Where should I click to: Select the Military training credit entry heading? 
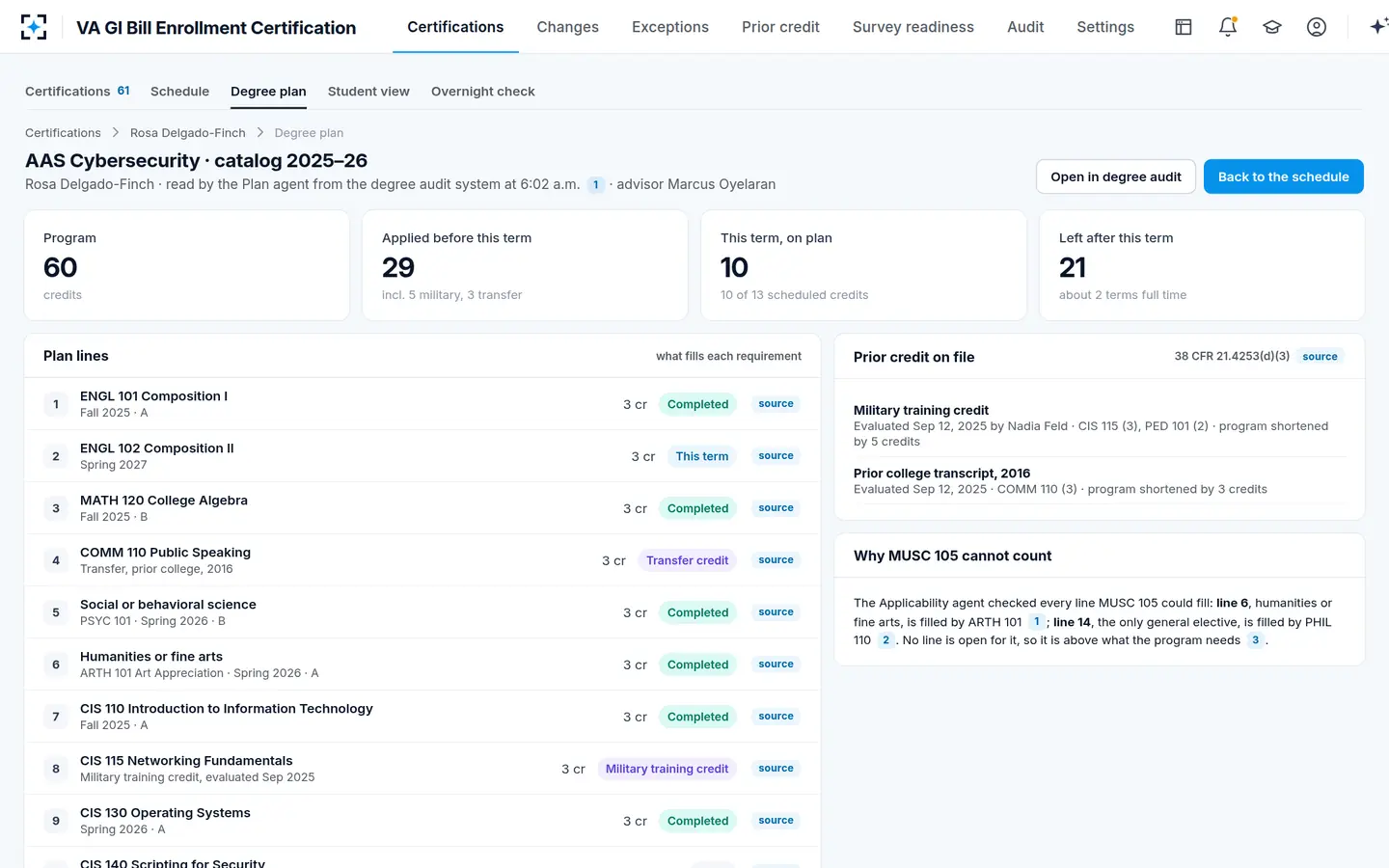point(921,410)
